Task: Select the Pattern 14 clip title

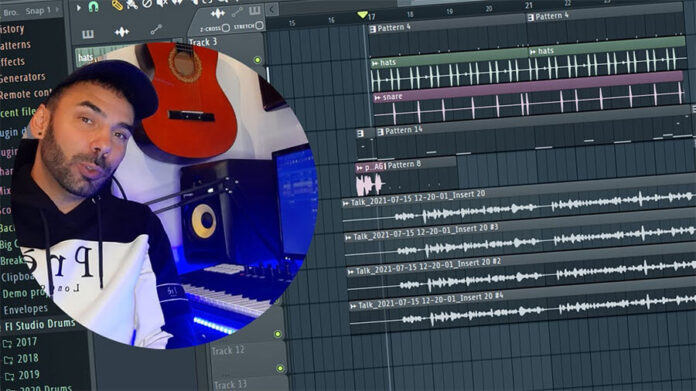Action: pyautogui.click(x=404, y=130)
